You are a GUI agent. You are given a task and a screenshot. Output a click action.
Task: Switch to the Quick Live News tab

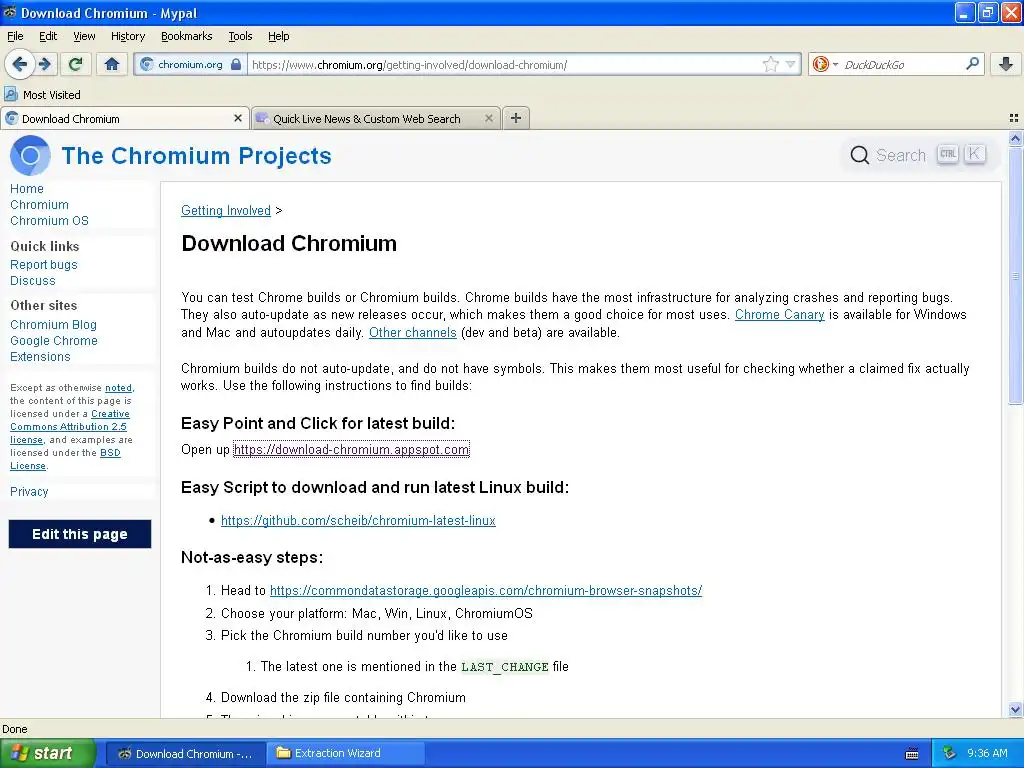[376, 118]
